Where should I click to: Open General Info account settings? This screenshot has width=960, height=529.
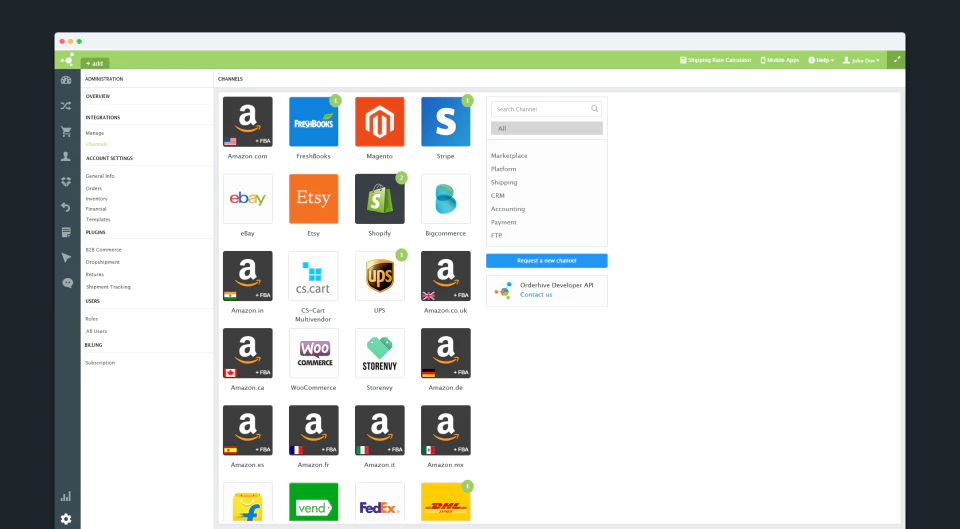coord(100,176)
